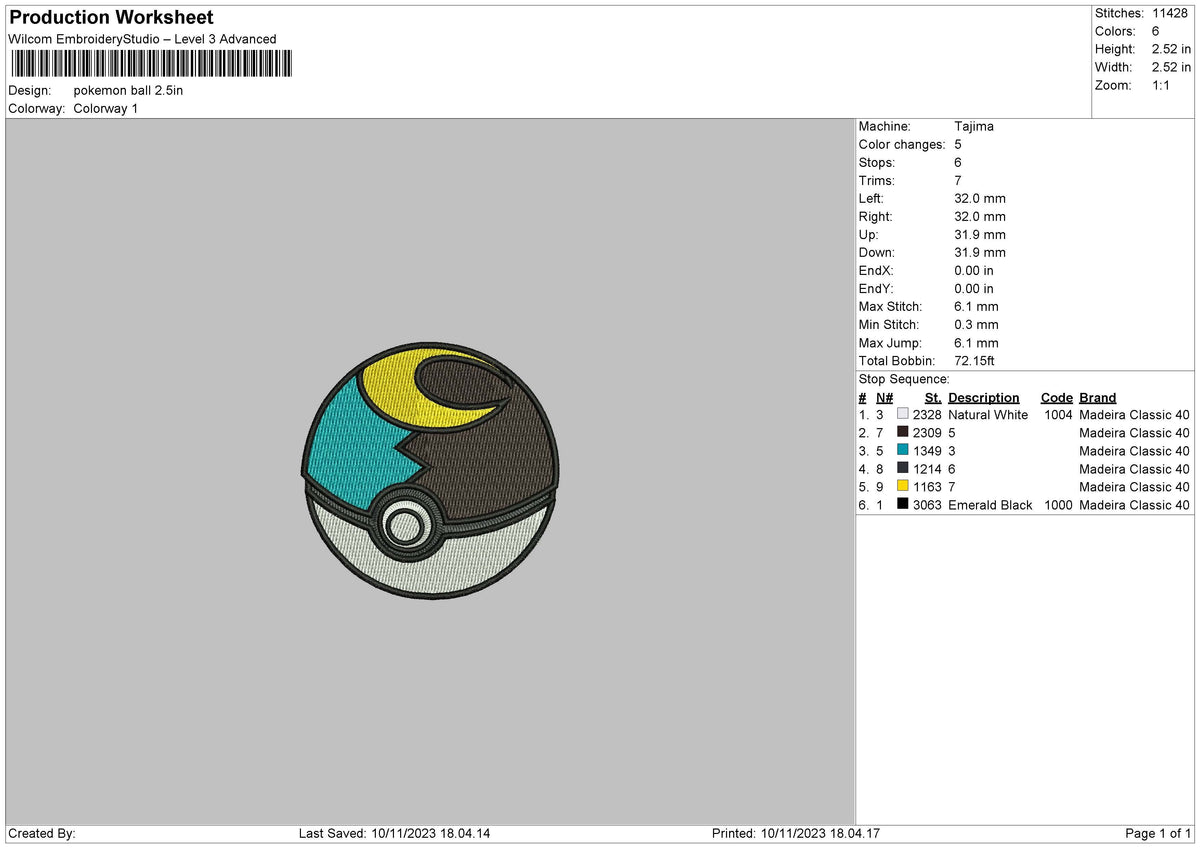Click stitch count 3063 in row 6
This screenshot has width=1200, height=848.
point(927,504)
